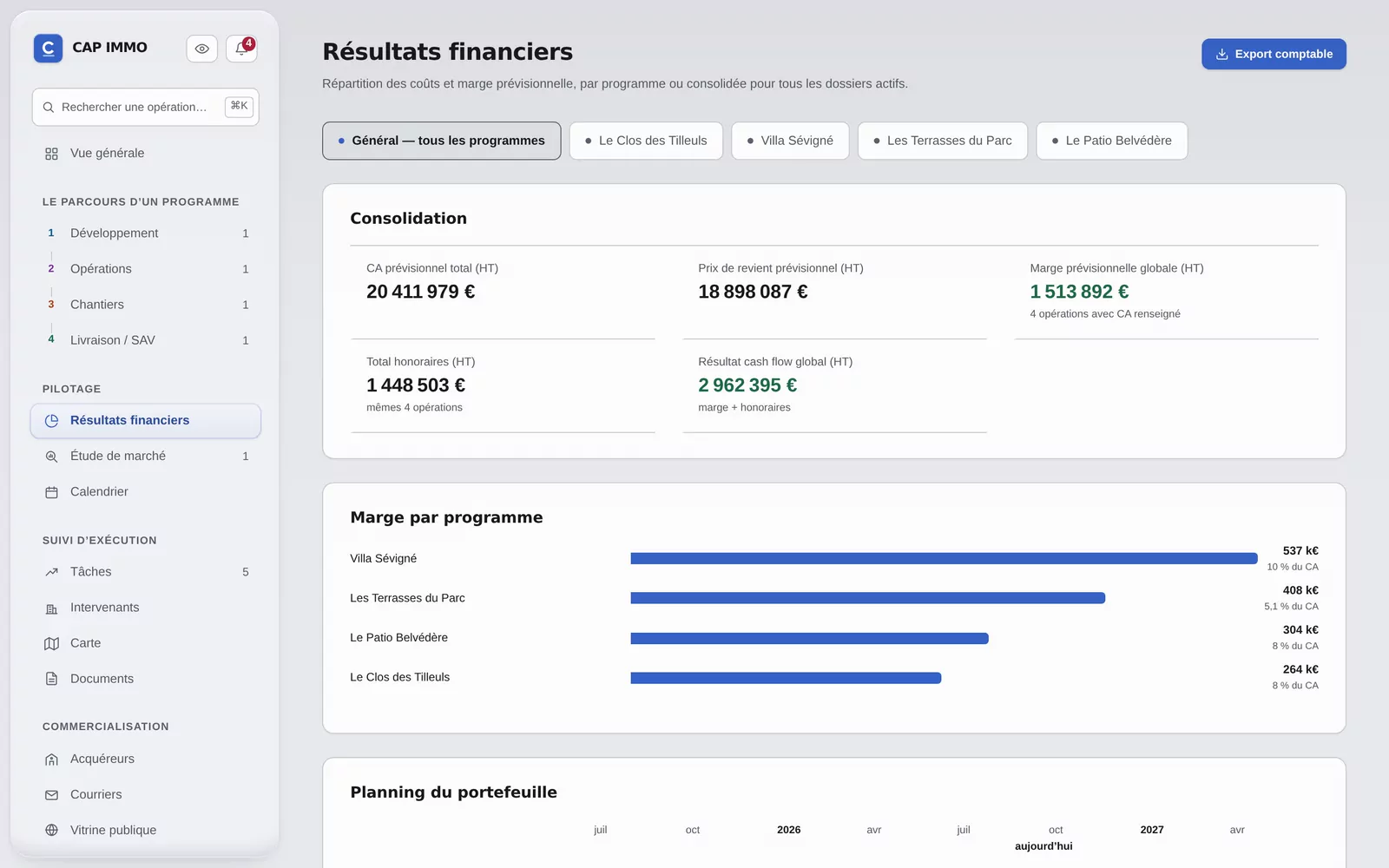1389x868 pixels.
Task: Click the CAP IMMO logo icon
Action: (48, 48)
